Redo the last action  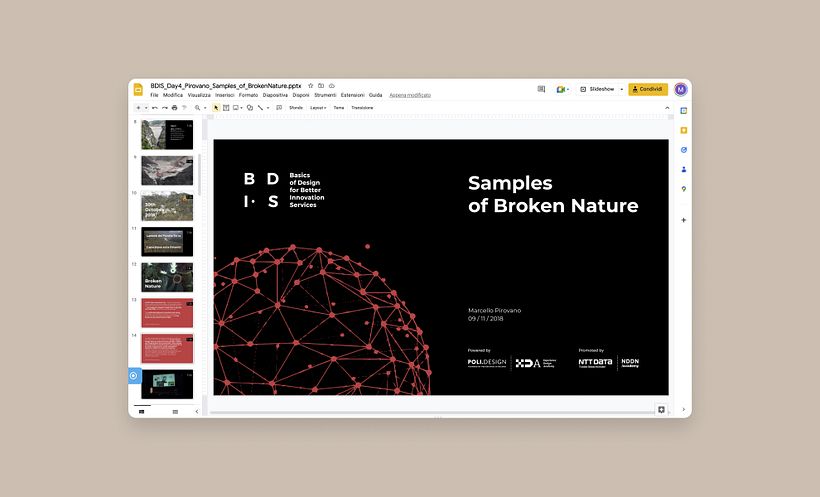(x=165, y=108)
